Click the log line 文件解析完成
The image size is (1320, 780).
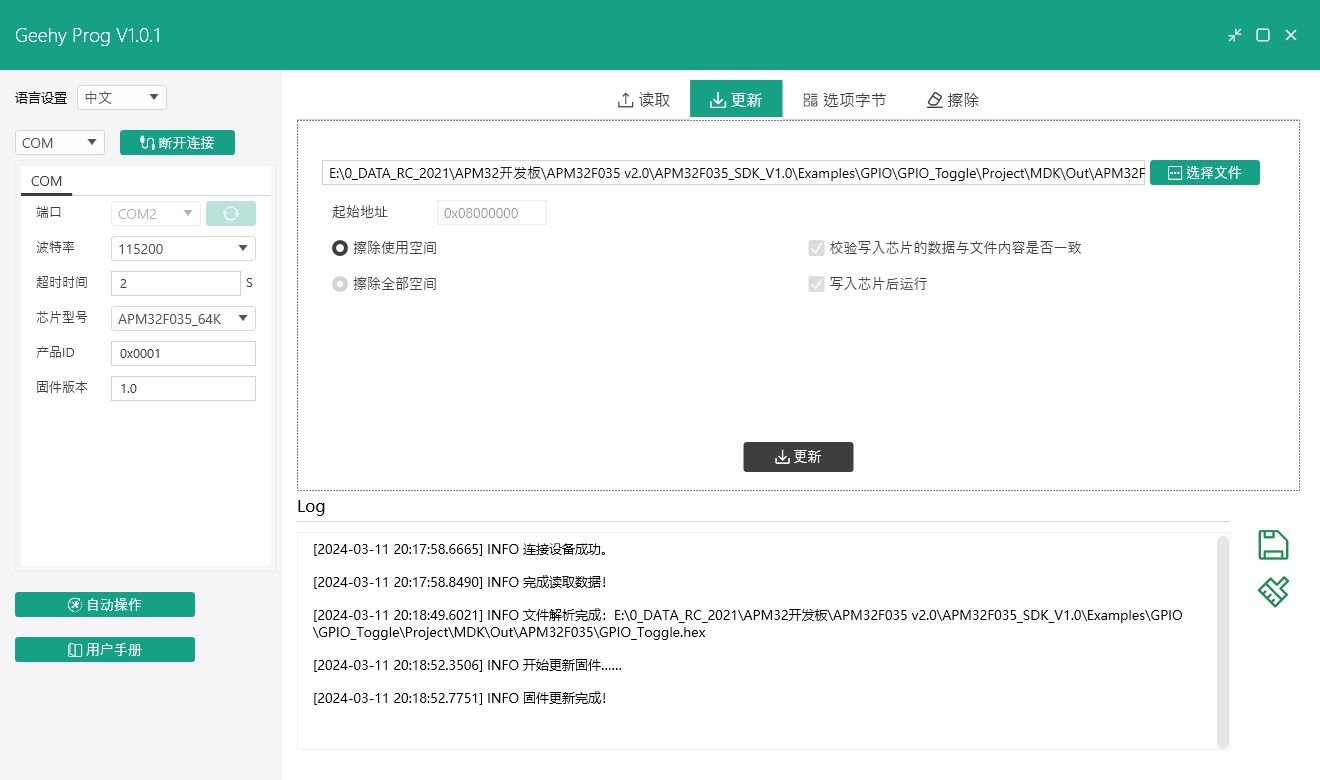[747, 624]
